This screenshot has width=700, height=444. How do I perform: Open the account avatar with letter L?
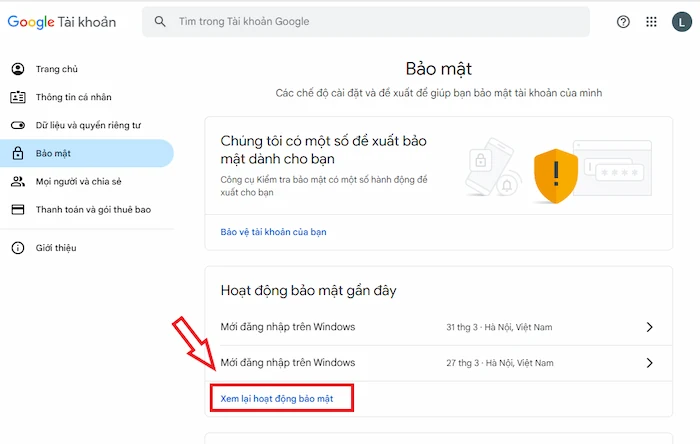[682, 21]
